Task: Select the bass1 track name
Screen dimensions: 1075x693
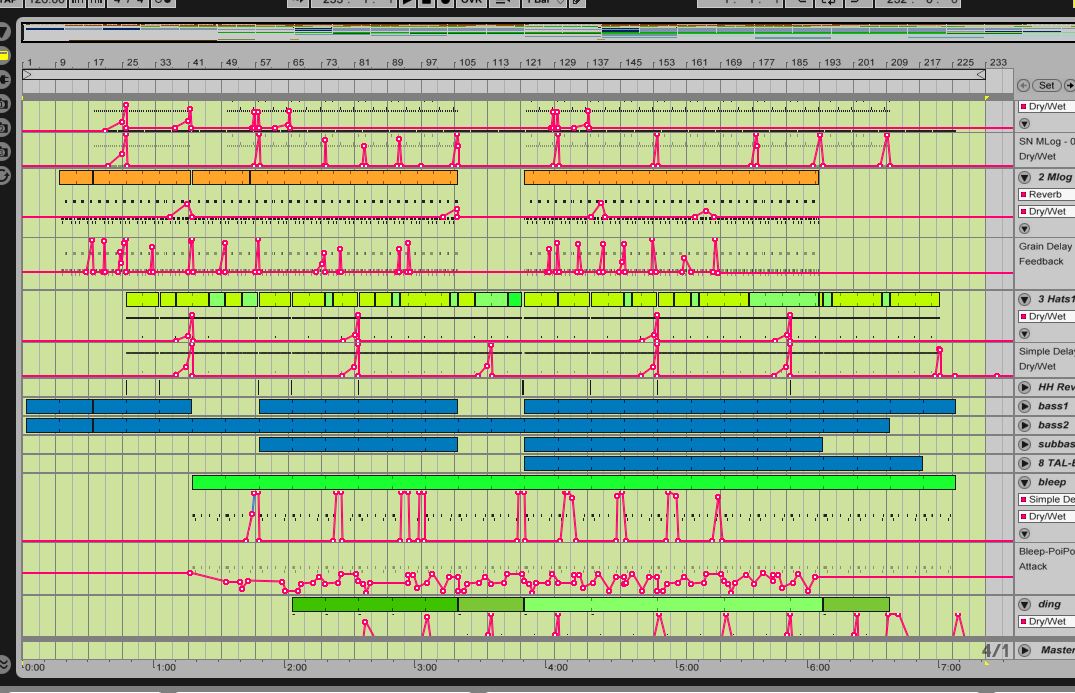Action: pyautogui.click(x=1052, y=406)
